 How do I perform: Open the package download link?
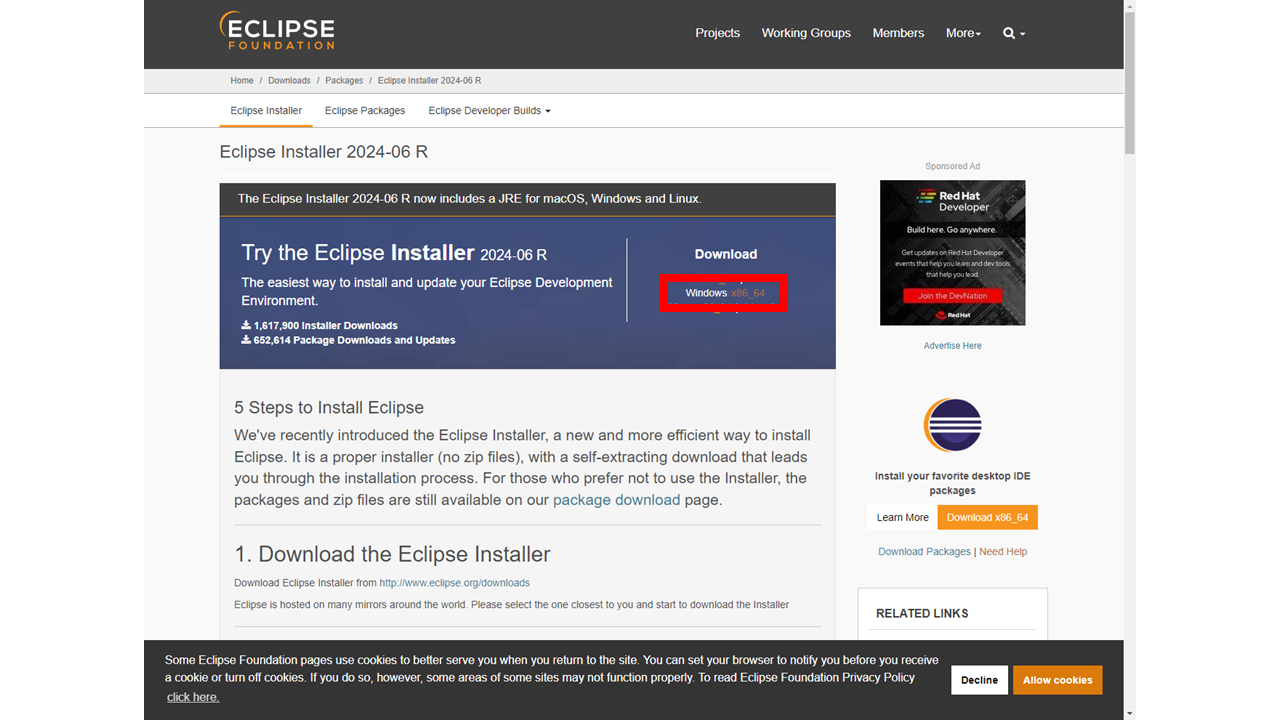coord(616,500)
